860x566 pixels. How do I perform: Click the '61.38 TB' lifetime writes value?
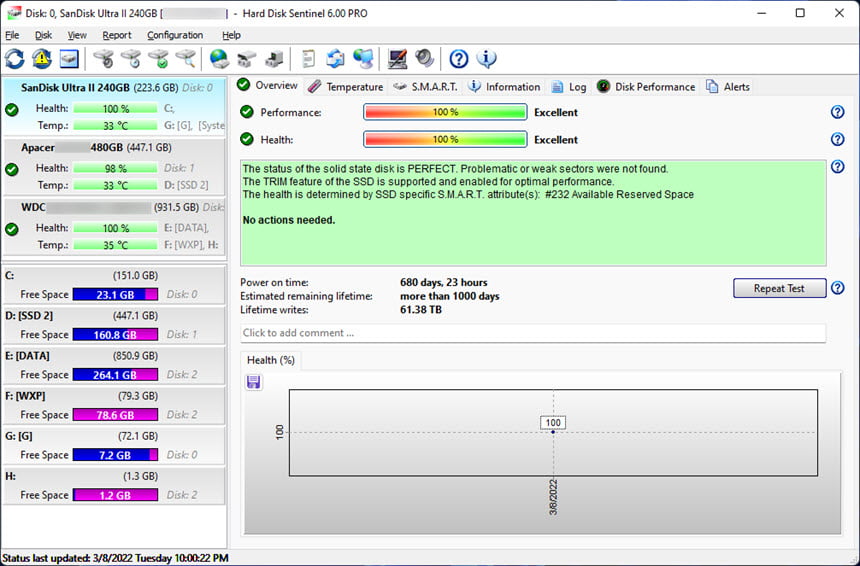(x=421, y=310)
